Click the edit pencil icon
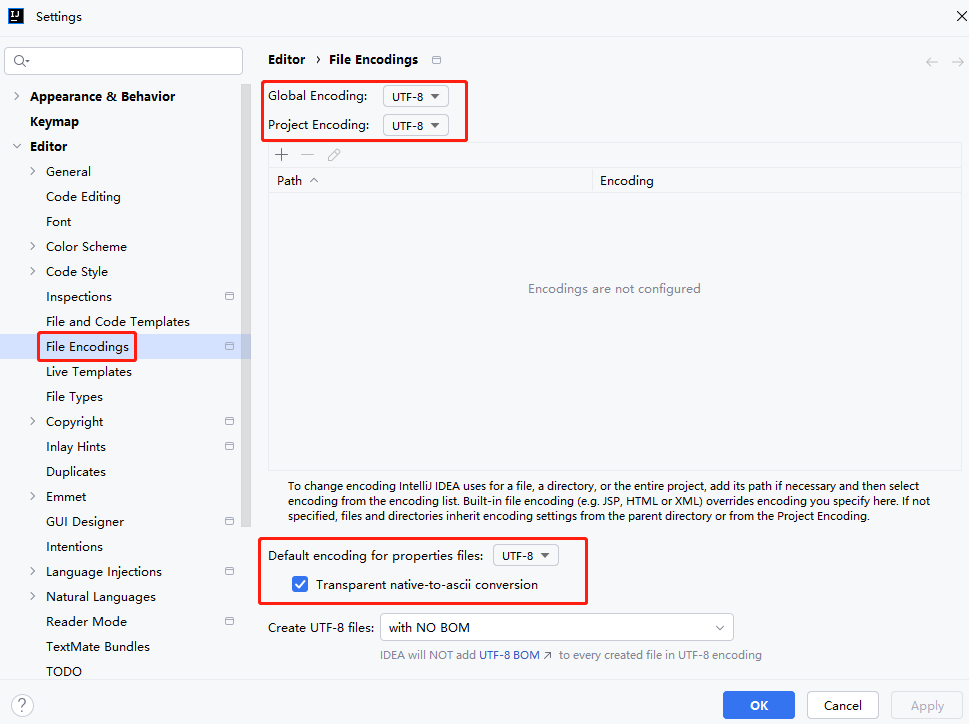Viewport: 969px width, 724px height. point(334,155)
